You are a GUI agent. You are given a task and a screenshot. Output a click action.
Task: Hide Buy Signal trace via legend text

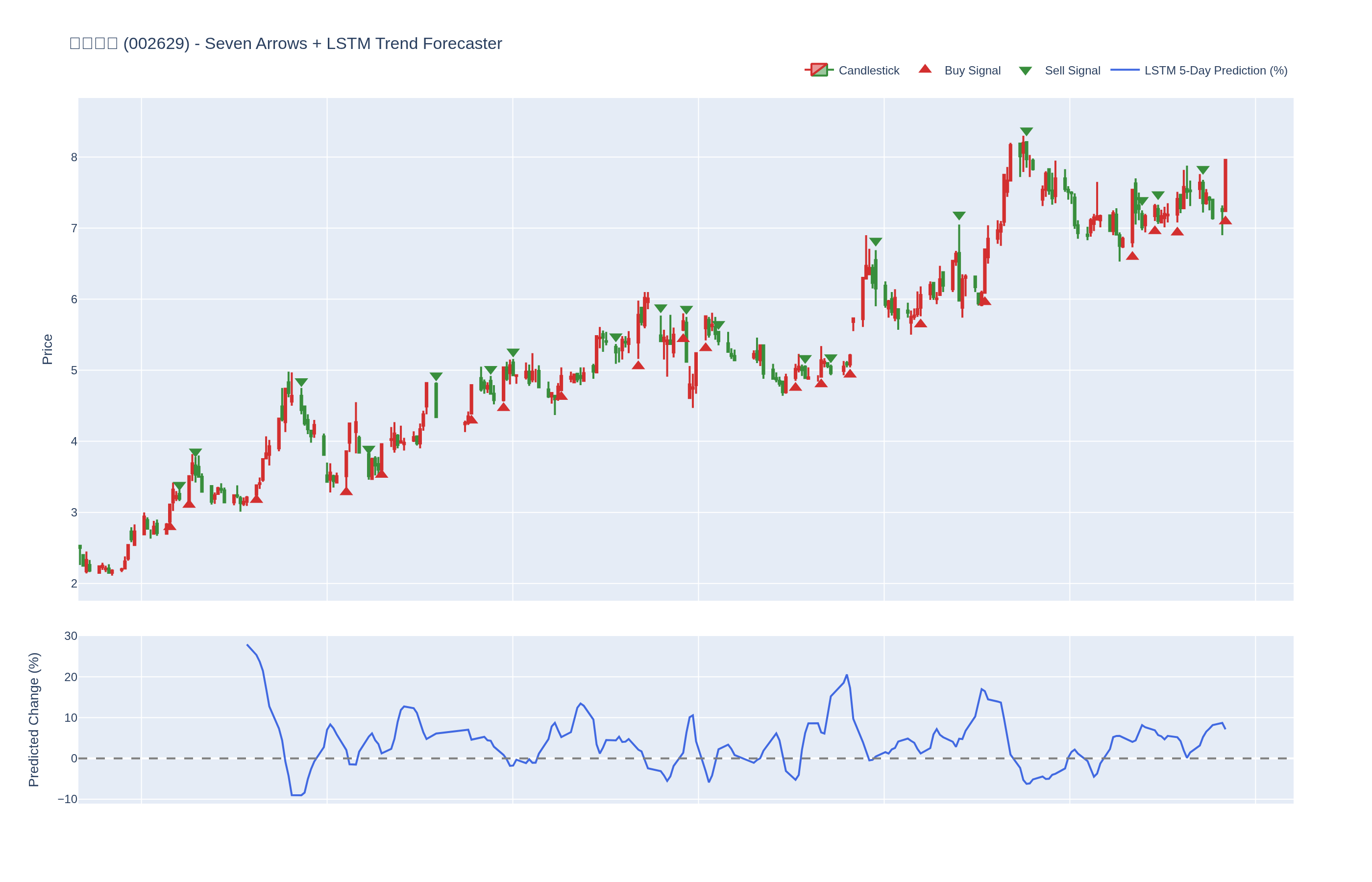[x=972, y=71]
